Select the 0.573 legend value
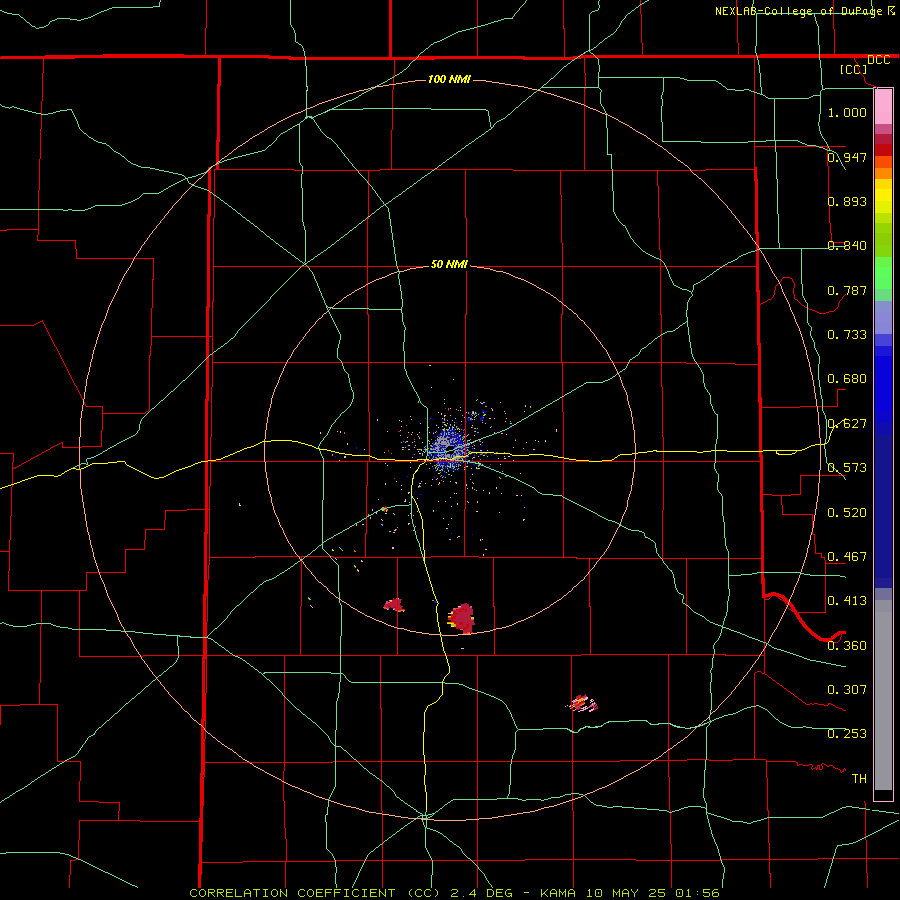Viewport: 900px width, 900px height. (x=847, y=468)
